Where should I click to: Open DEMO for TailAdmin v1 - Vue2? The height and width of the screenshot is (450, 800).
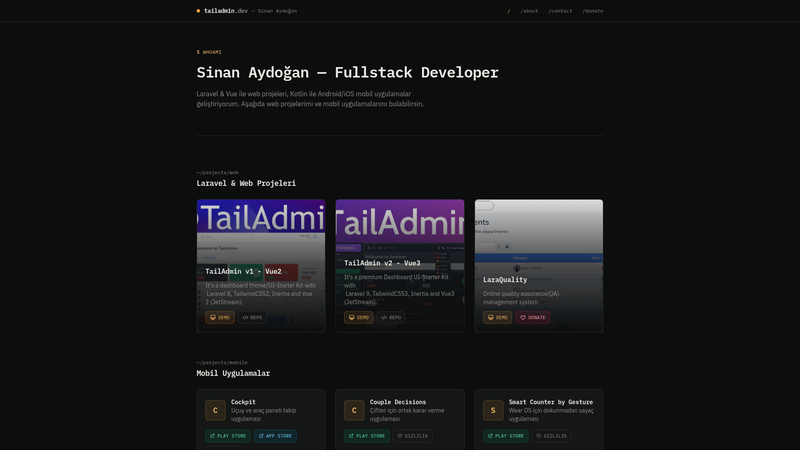[x=220, y=317]
